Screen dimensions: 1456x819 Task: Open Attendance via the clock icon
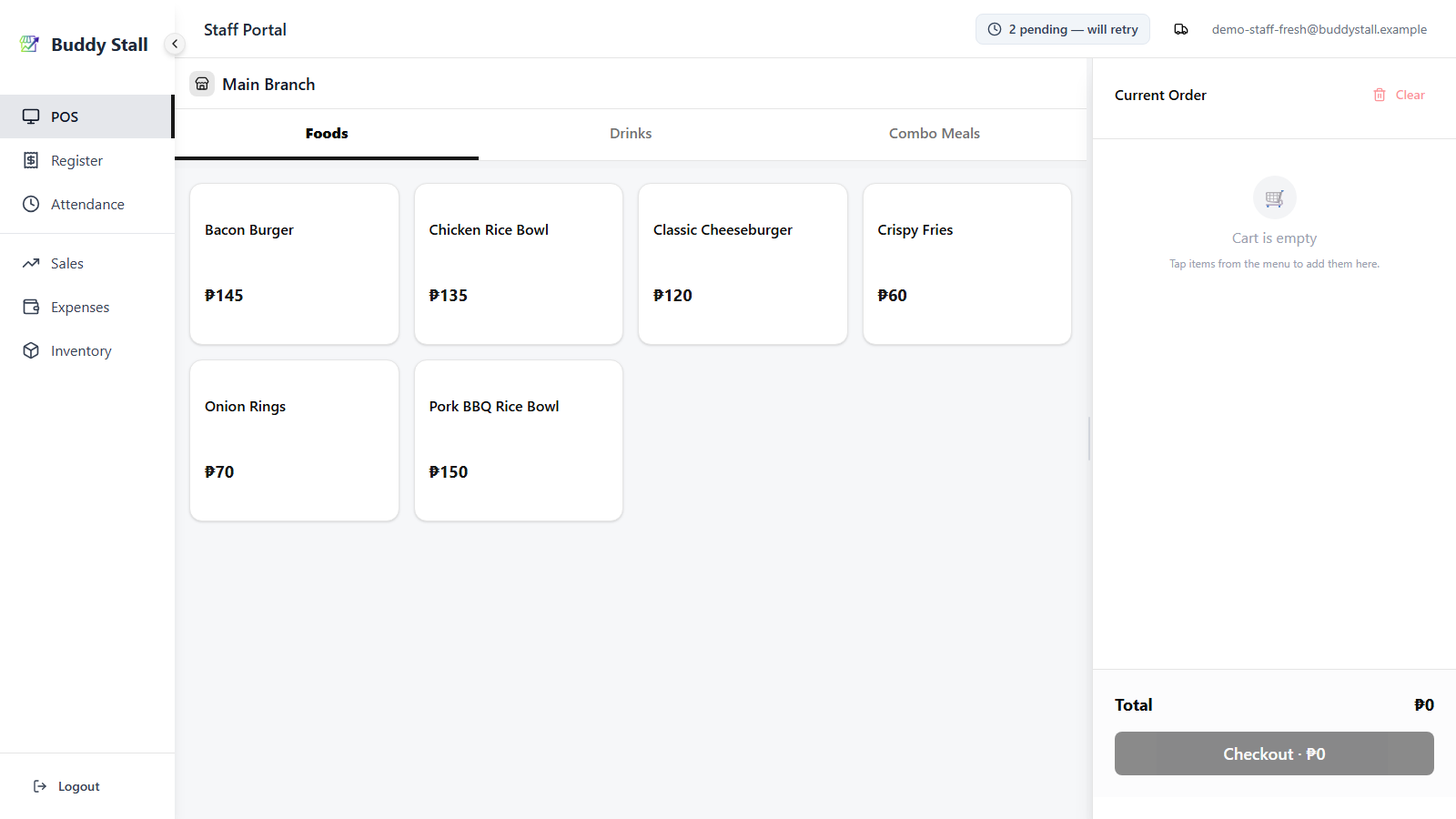click(31, 204)
